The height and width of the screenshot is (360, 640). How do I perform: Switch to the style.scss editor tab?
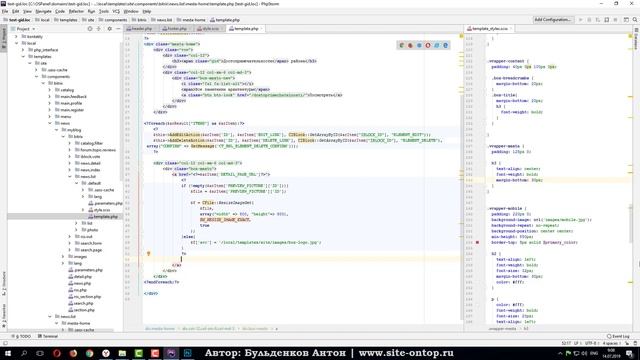click(x=210, y=29)
